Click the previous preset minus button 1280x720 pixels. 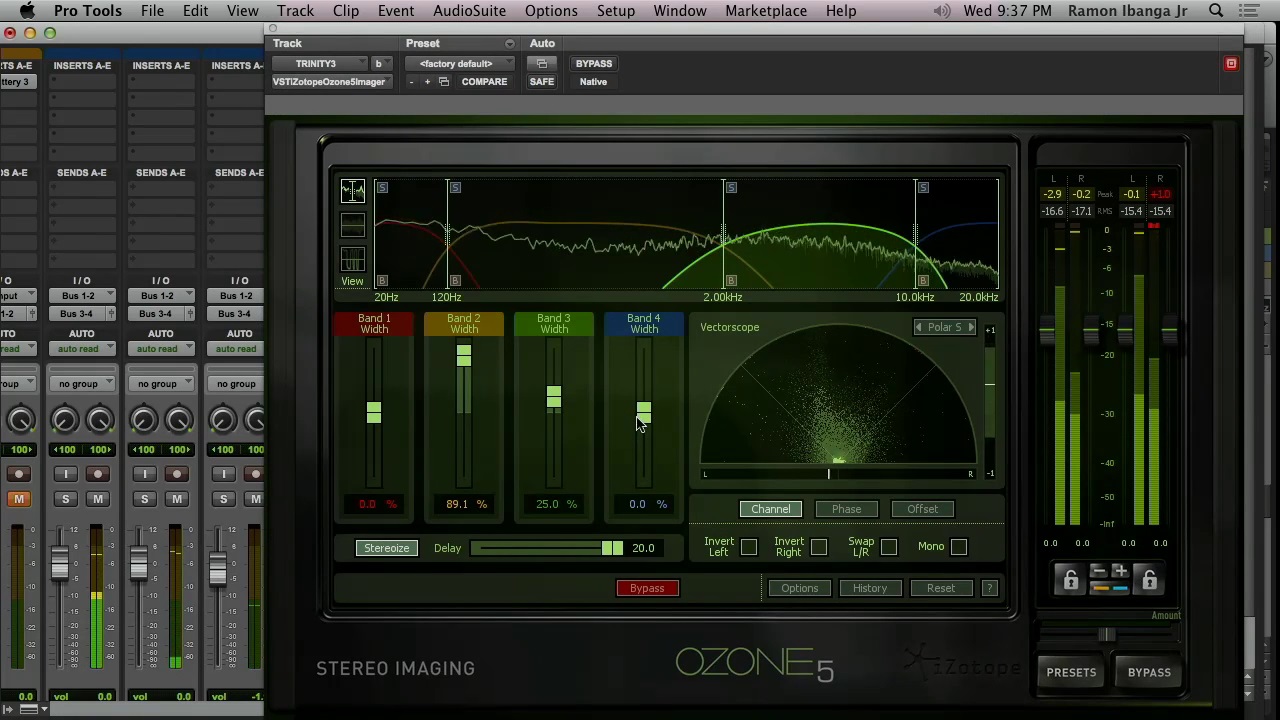411,82
